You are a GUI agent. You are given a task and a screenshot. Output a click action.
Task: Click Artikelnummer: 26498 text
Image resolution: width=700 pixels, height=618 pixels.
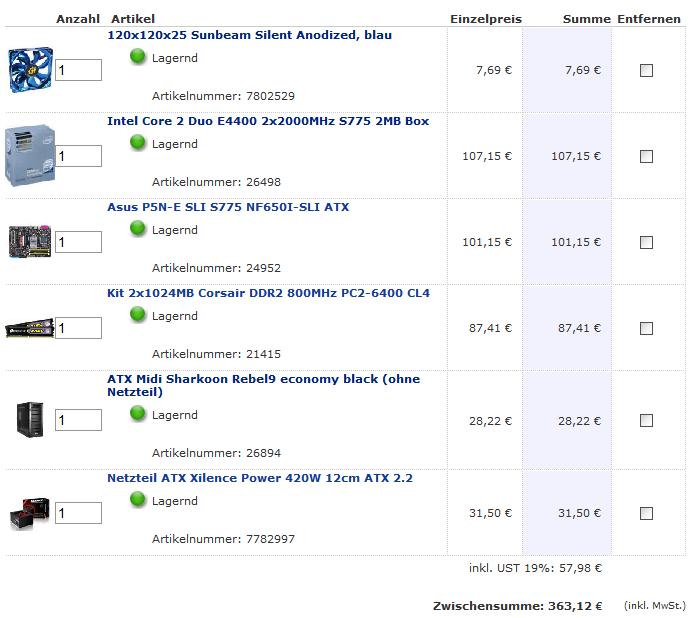[217, 182]
